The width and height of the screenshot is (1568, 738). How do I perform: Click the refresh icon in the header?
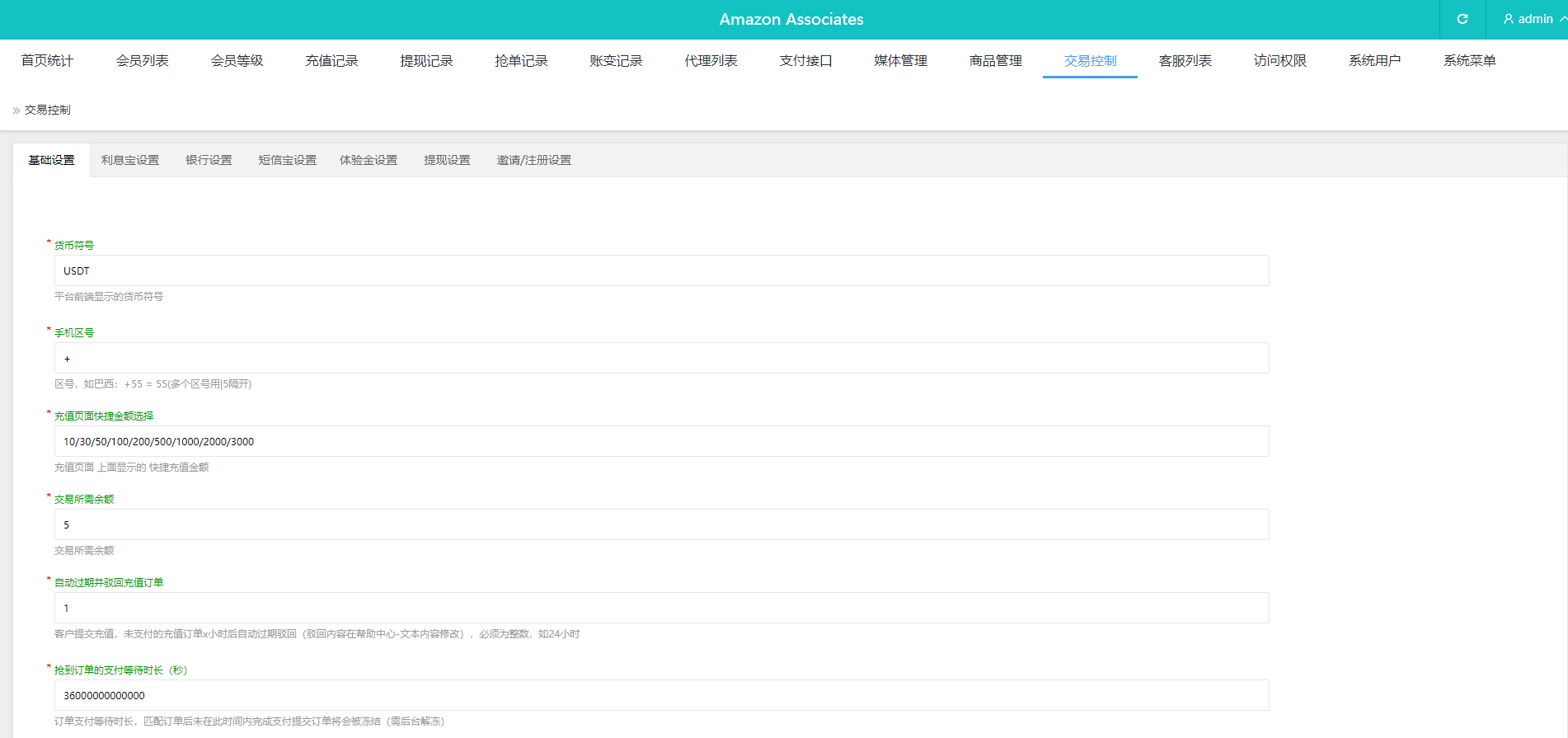(1462, 19)
